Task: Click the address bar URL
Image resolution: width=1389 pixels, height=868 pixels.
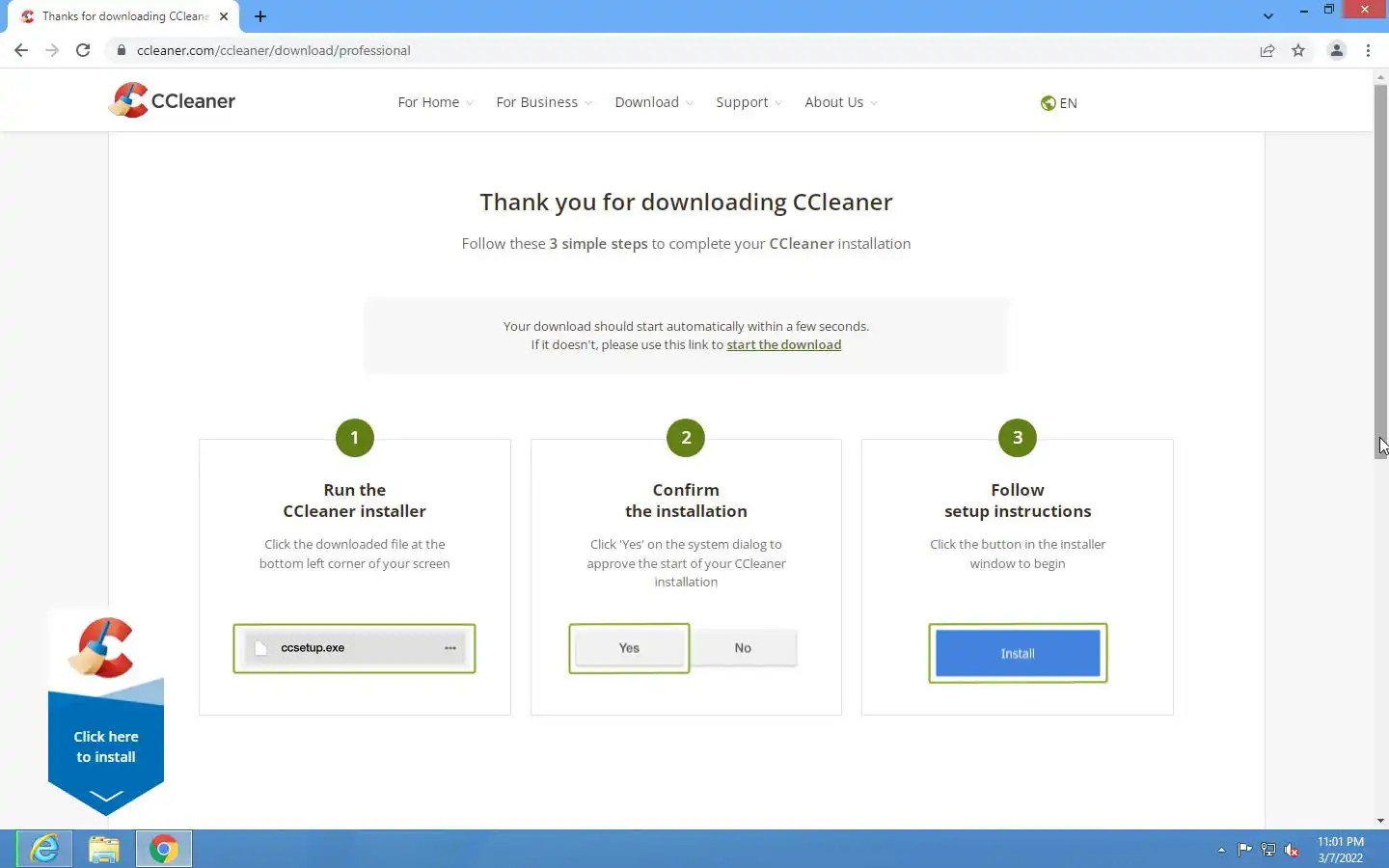Action: point(274,50)
